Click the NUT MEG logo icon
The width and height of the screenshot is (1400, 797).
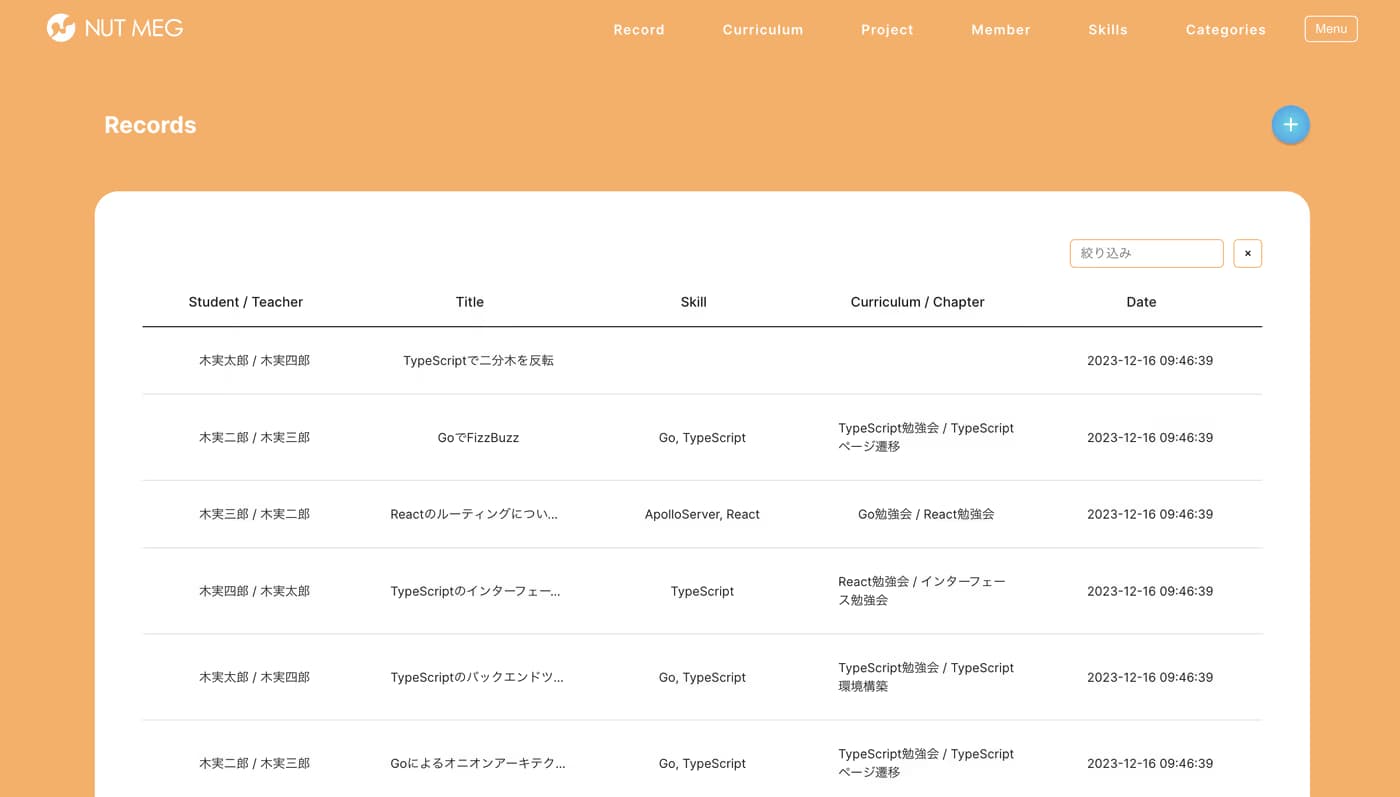point(61,28)
